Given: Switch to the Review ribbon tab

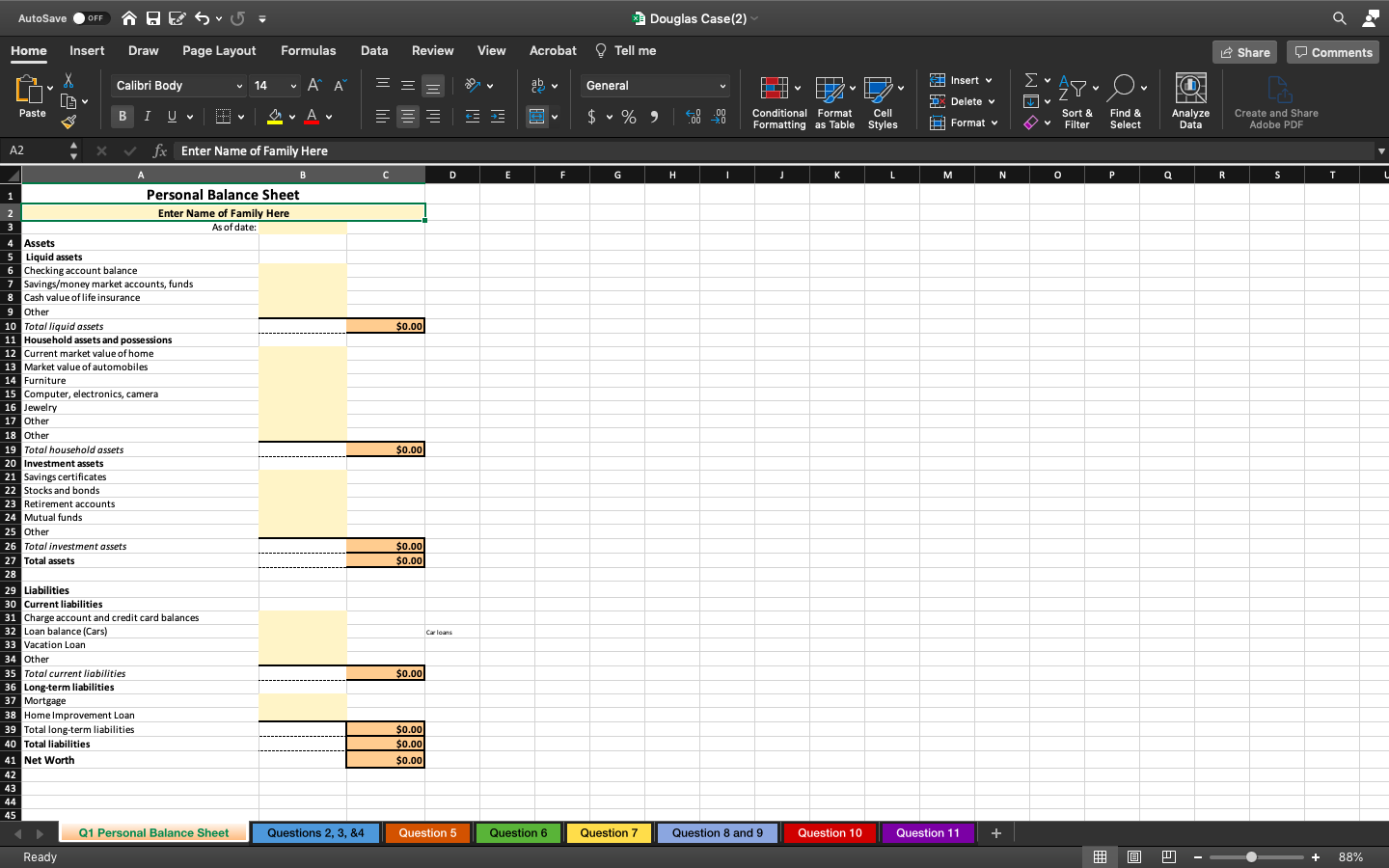Looking at the screenshot, I should (x=432, y=50).
